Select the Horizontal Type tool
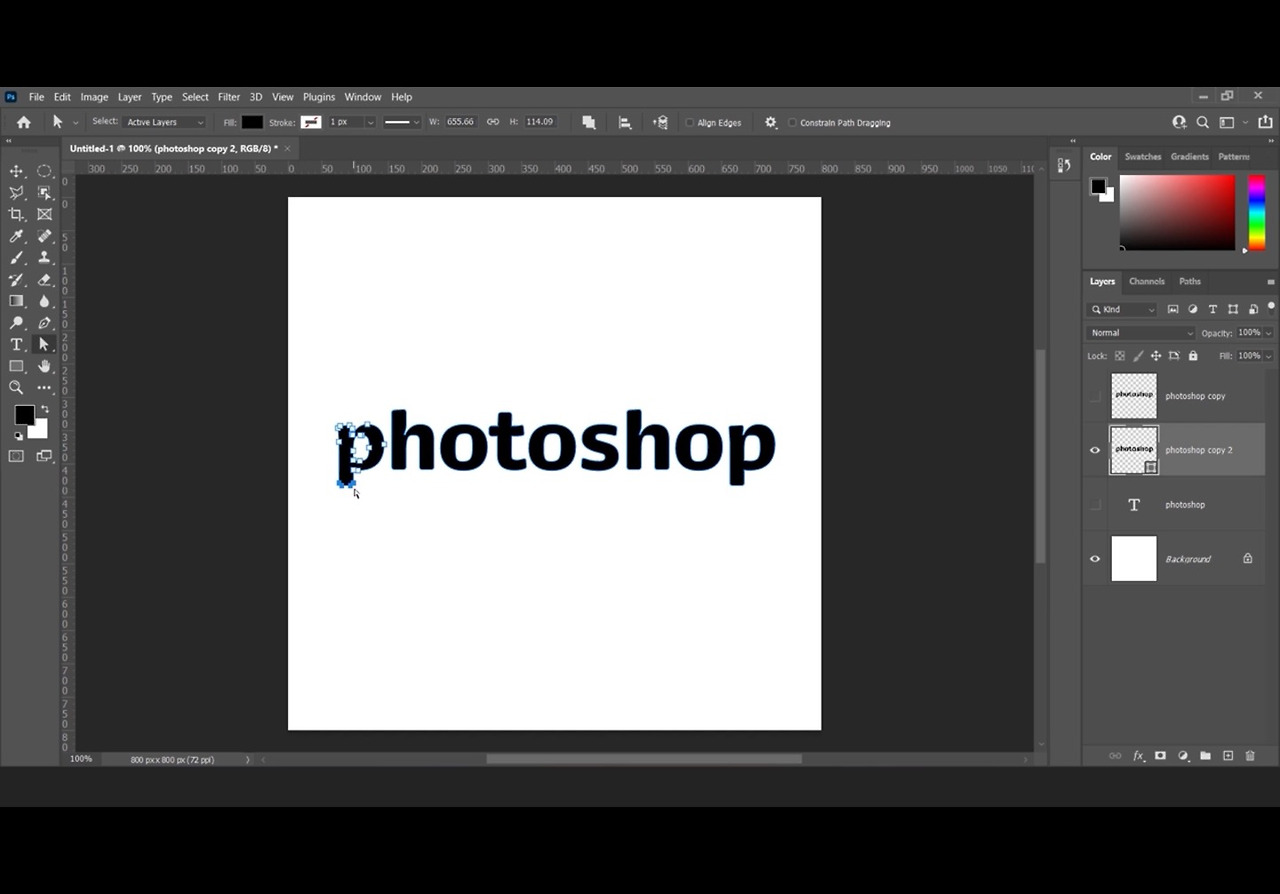1280x894 pixels. coord(17,344)
